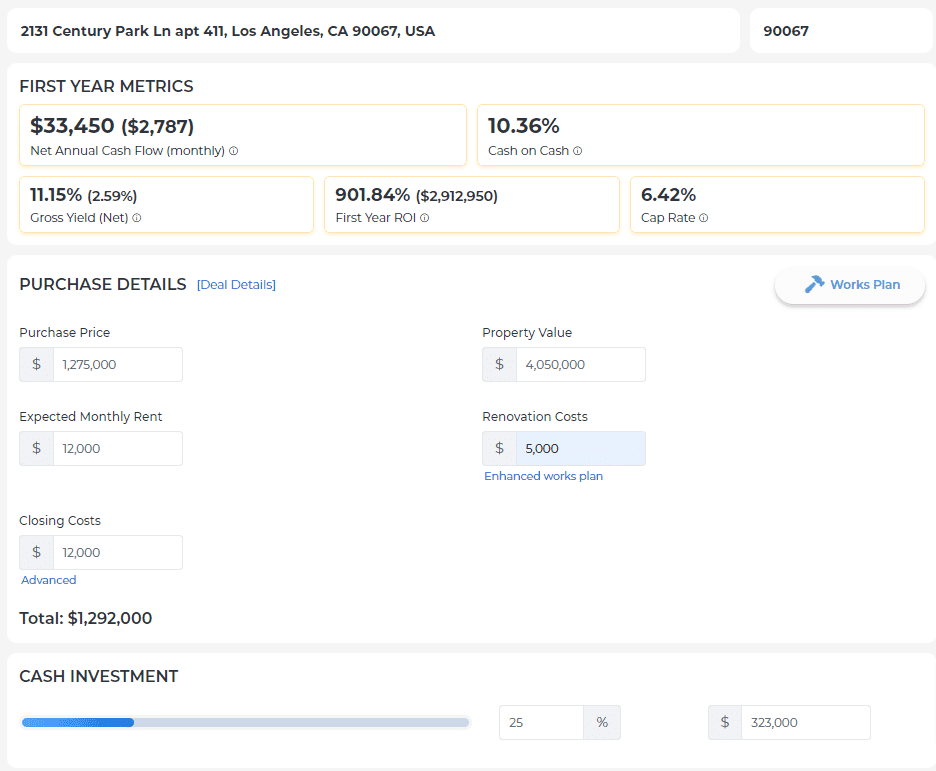This screenshot has width=936, height=771.
Task: Click the Expected Monthly Rent label
Action: (91, 417)
